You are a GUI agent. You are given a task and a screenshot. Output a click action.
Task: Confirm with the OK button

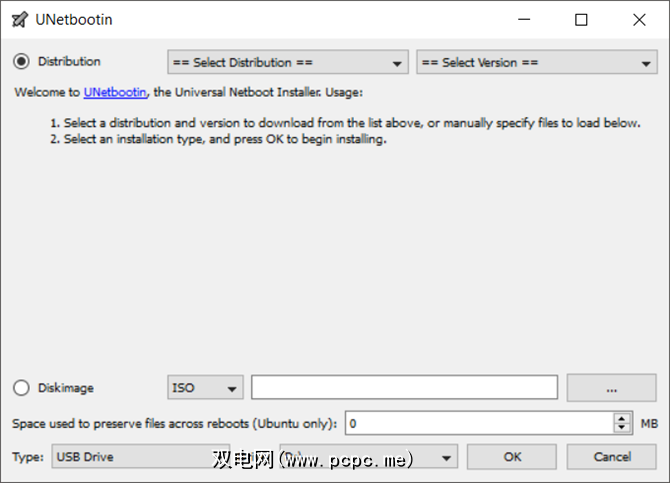click(512, 457)
